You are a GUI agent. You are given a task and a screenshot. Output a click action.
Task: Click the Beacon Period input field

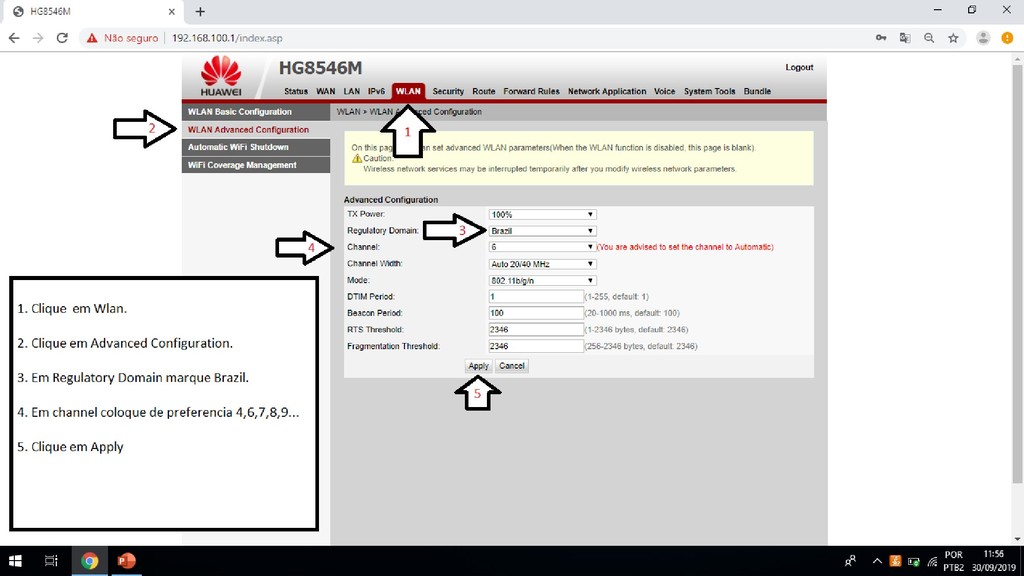pos(536,313)
